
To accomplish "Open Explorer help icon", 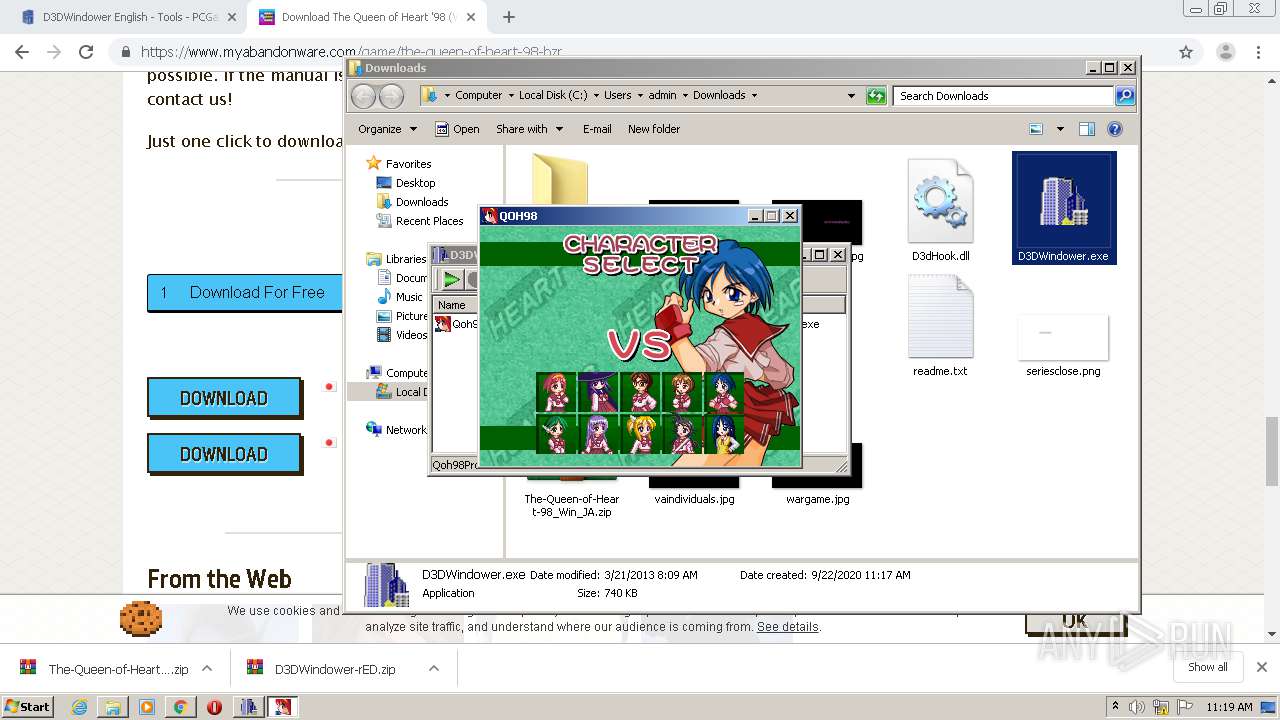I will [1115, 129].
